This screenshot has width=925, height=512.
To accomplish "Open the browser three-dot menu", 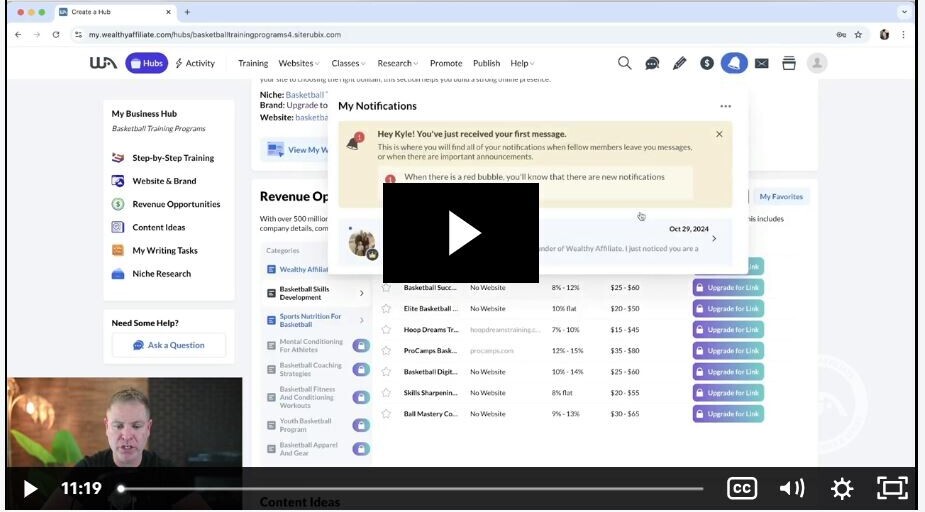I will pos(903,35).
